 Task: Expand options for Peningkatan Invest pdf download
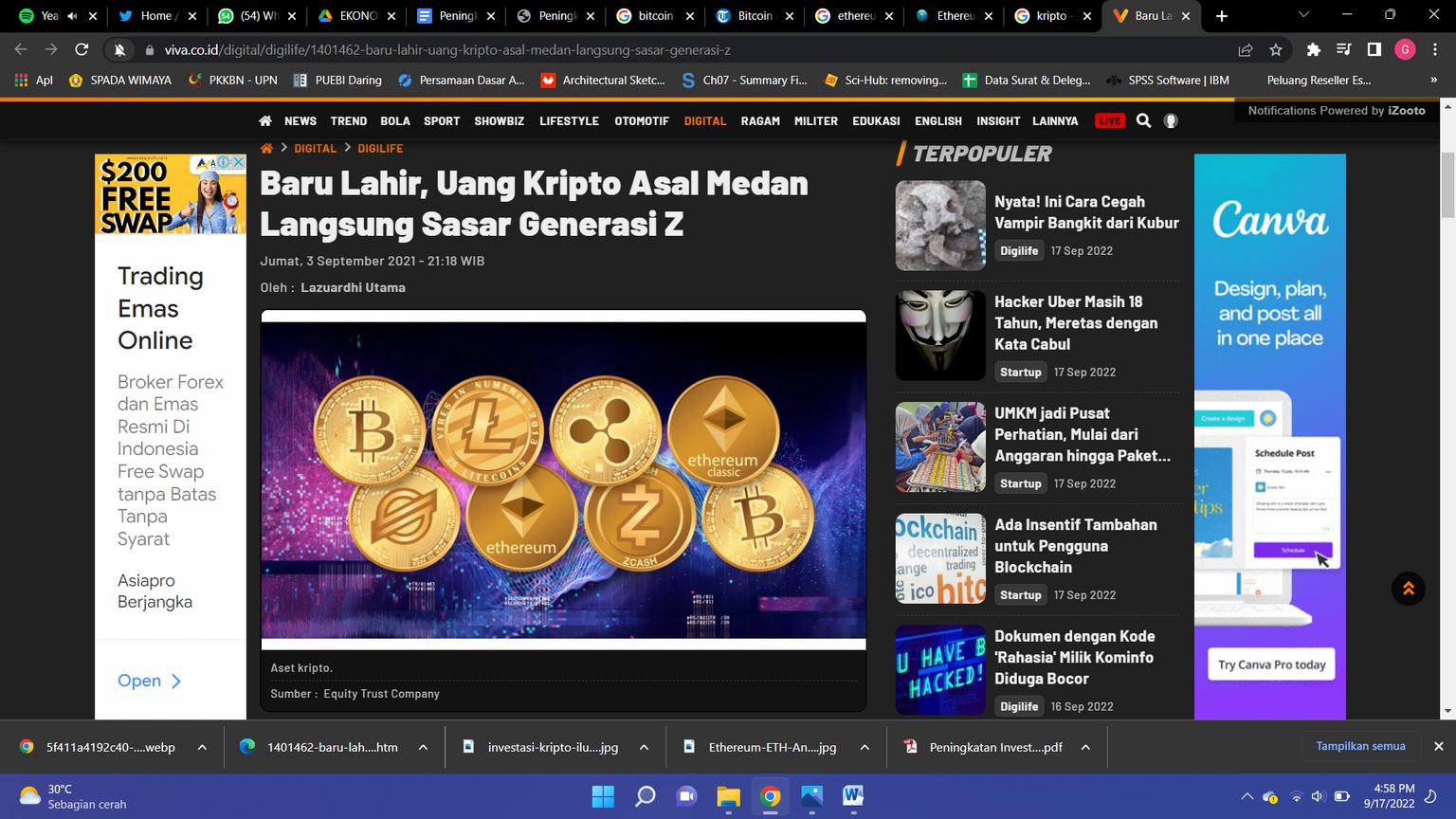click(1085, 747)
